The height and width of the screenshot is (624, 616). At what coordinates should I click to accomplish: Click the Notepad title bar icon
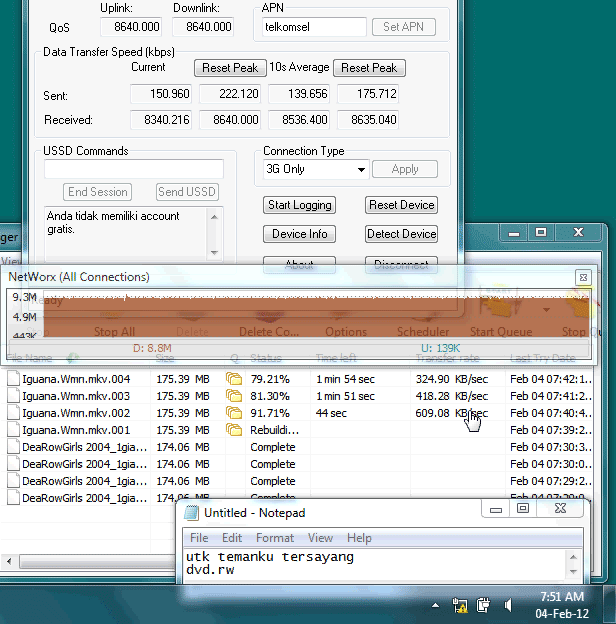[x=191, y=513]
